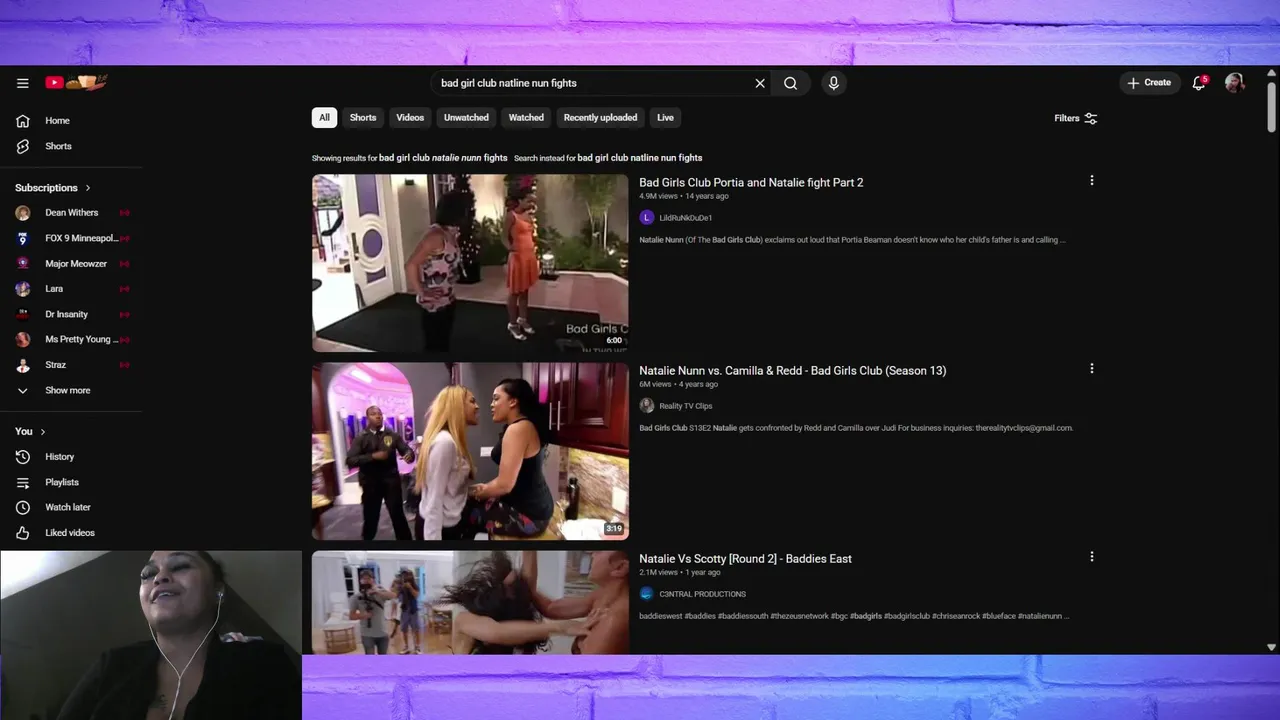Select the Unwatched filter chip
The height and width of the screenshot is (720, 1280).
point(466,118)
